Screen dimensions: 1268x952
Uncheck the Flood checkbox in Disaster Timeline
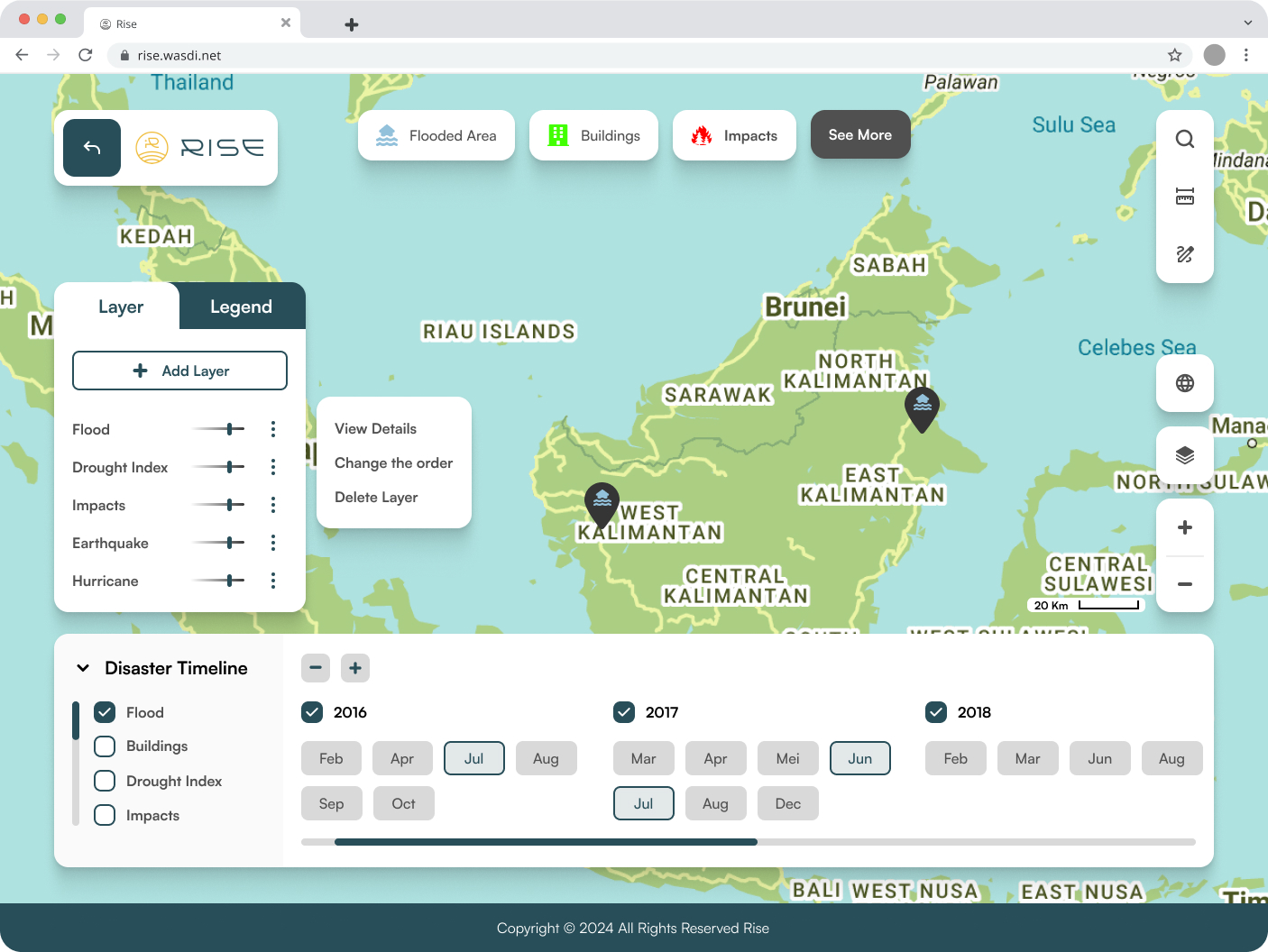click(105, 712)
